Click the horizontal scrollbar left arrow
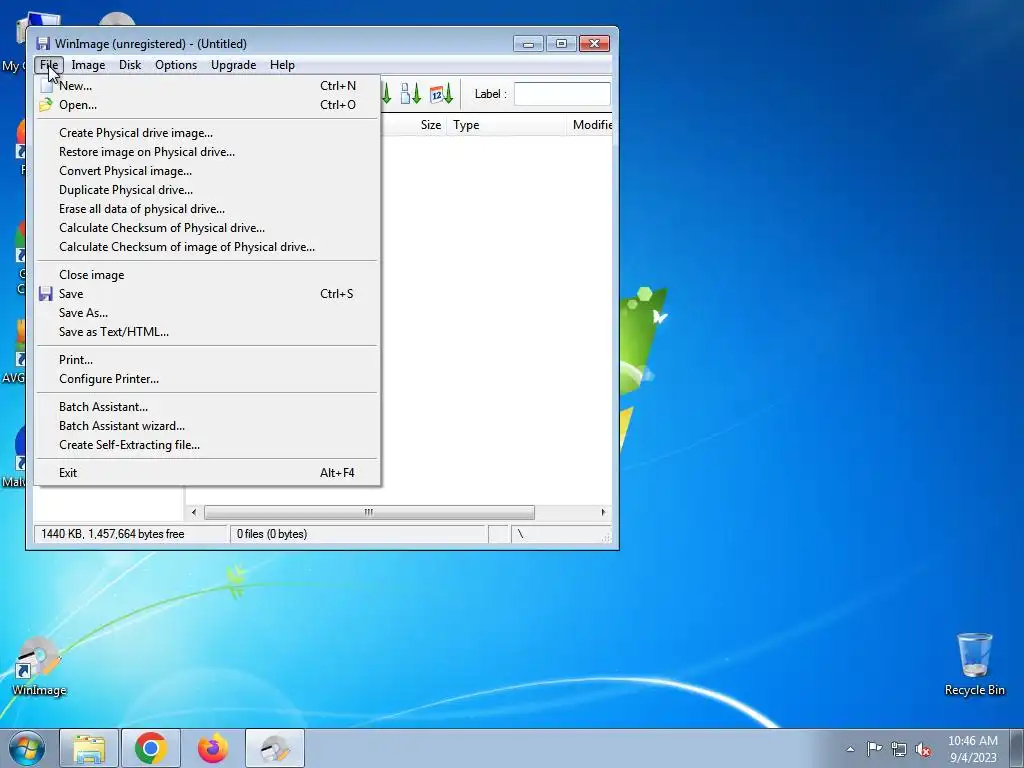The image size is (1024, 768). tap(194, 512)
